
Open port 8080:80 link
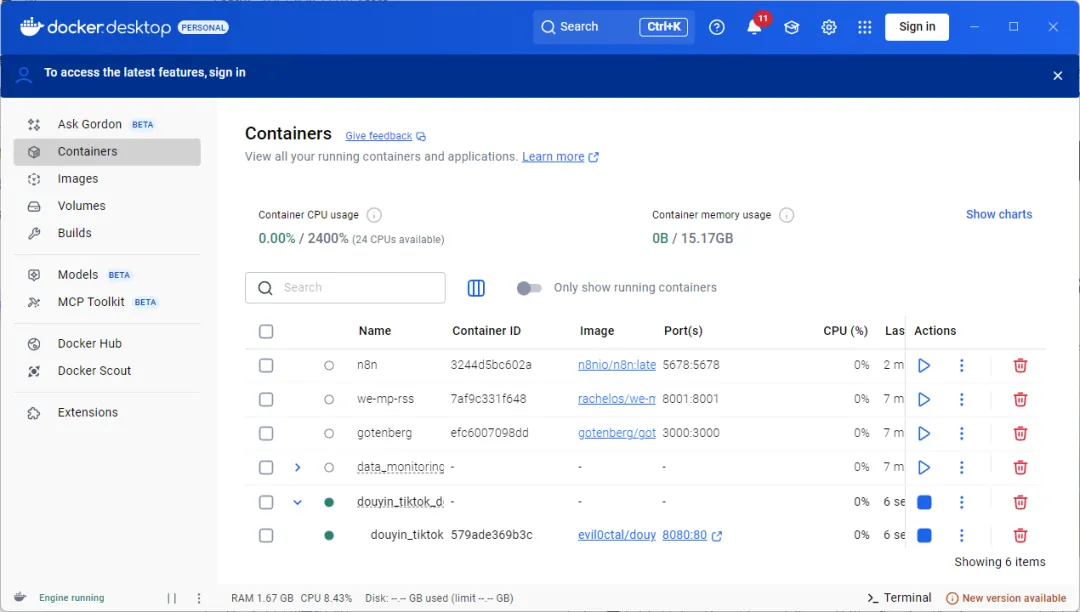tap(692, 535)
